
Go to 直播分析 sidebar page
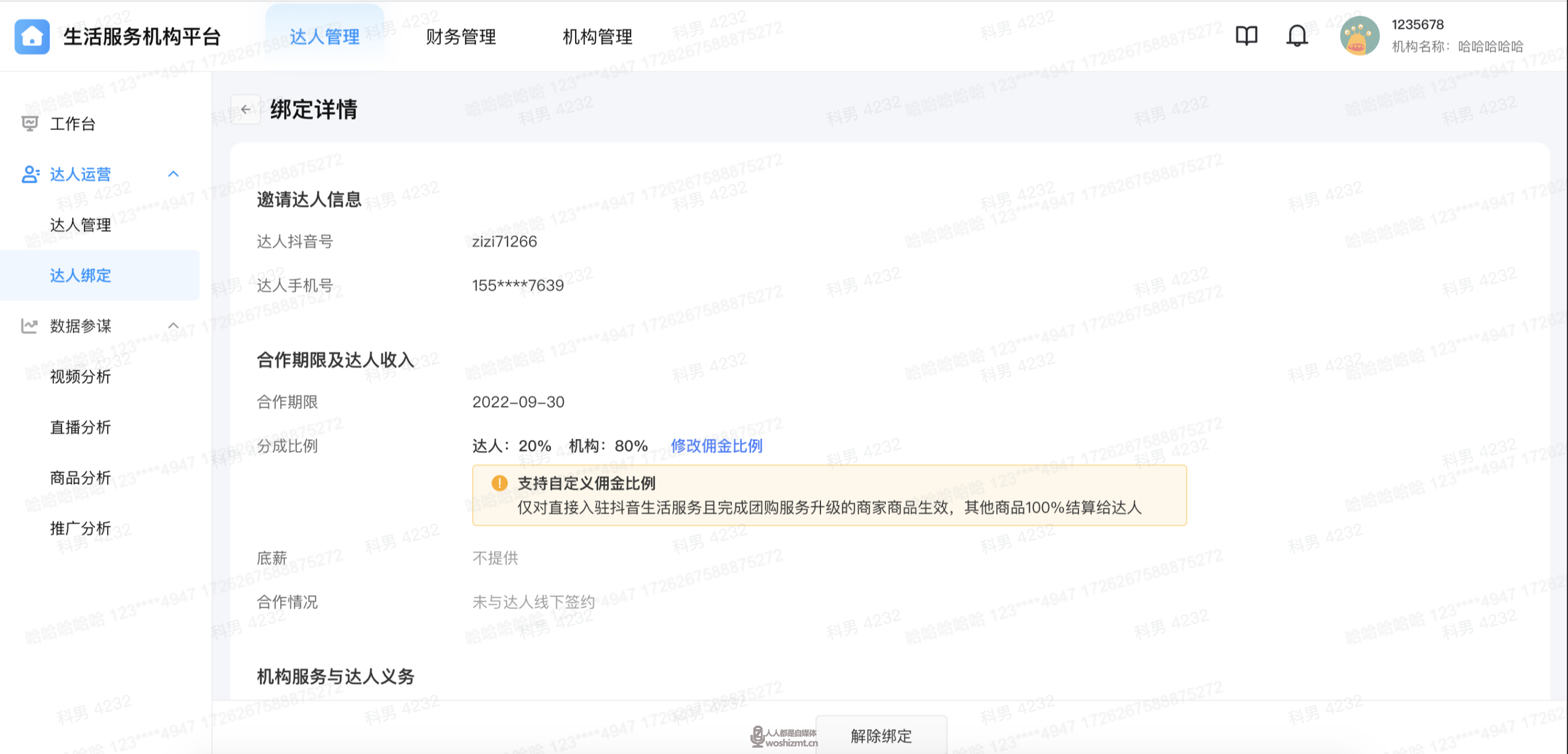point(80,427)
